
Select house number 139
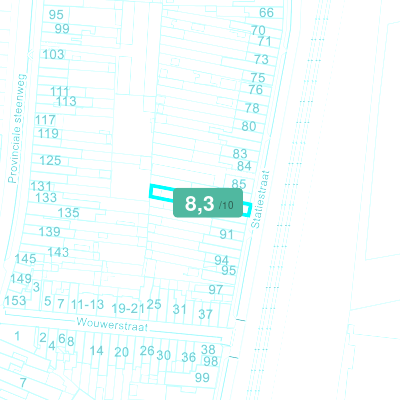coord(49,231)
